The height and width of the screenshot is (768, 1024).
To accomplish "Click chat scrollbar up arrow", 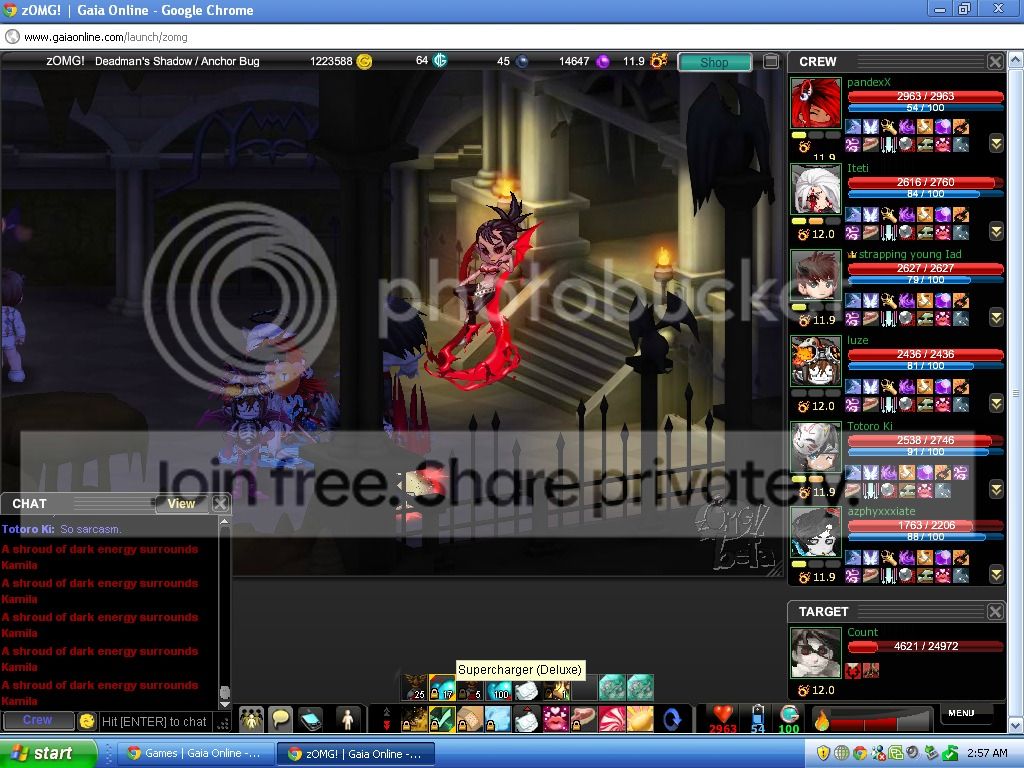I will point(224,522).
